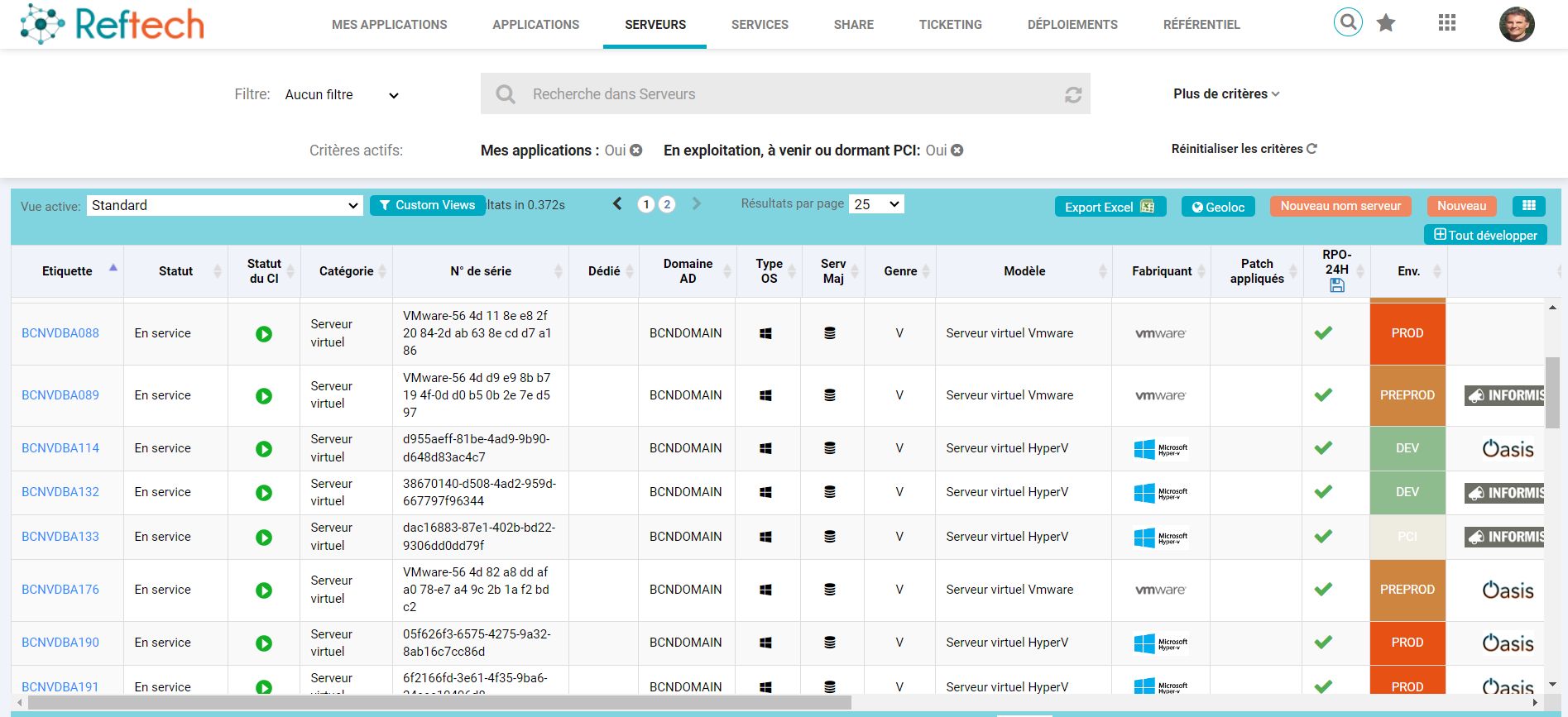1568x717 pixels.
Task: Click green status icon for BCNVDBA088
Action: pos(264,334)
